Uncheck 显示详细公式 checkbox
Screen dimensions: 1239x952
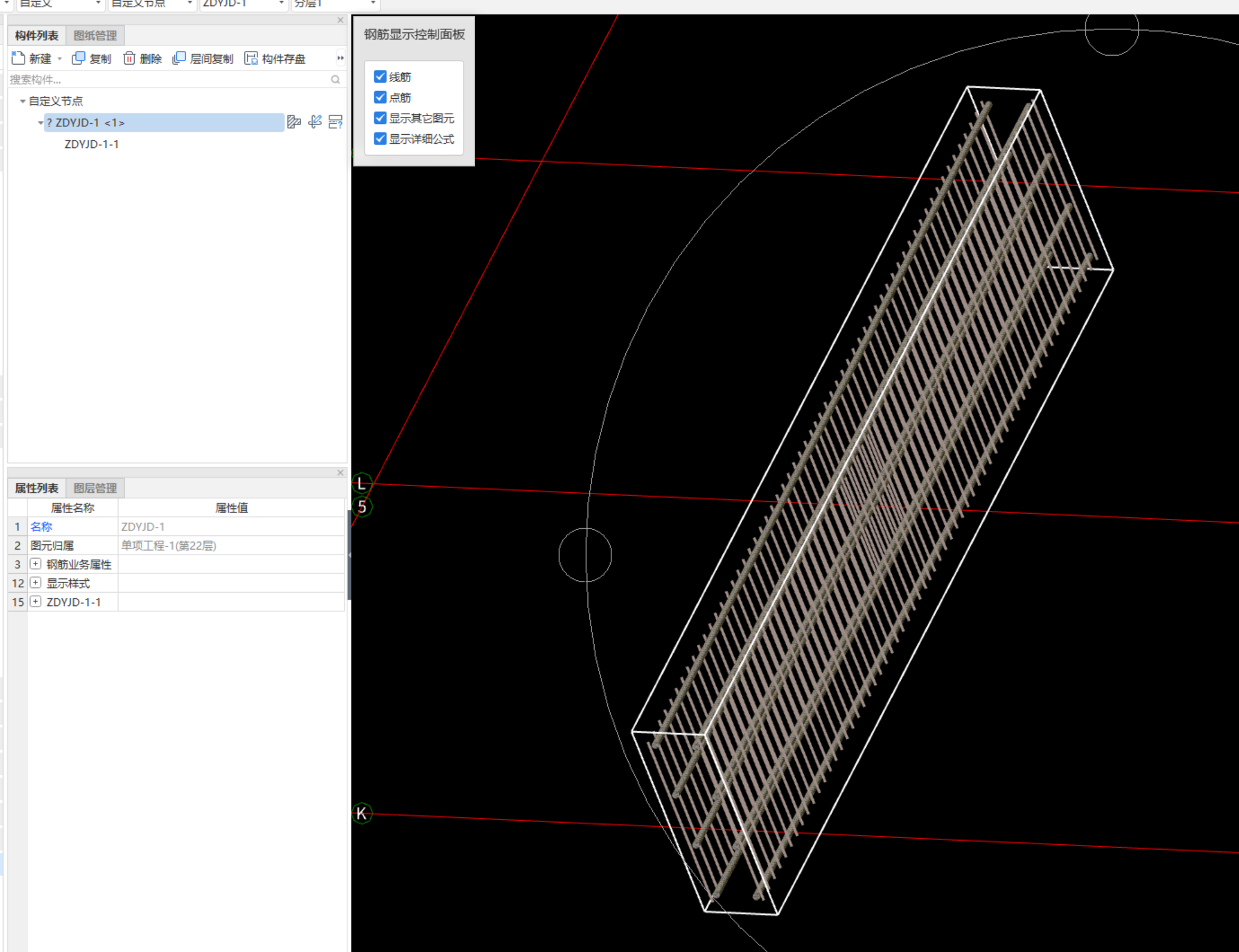(x=380, y=138)
